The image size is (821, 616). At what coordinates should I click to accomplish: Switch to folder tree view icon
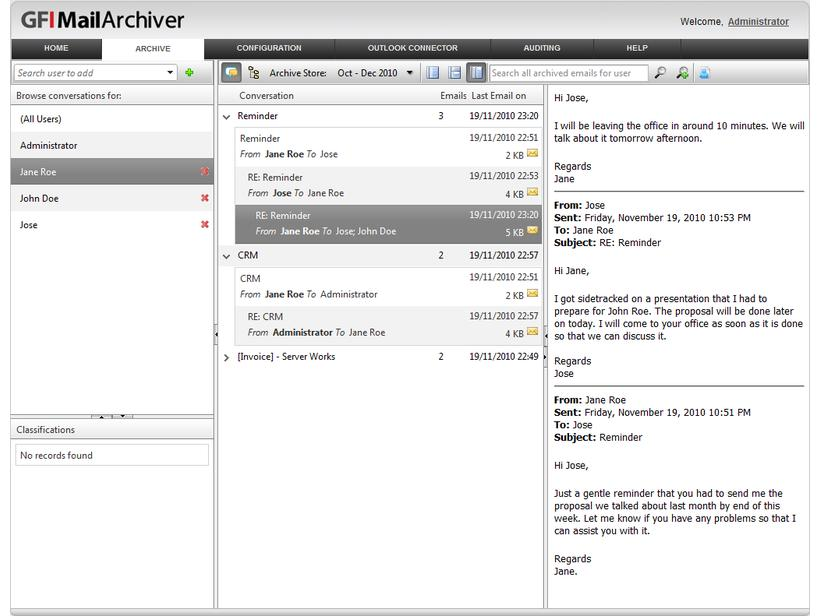[x=254, y=73]
